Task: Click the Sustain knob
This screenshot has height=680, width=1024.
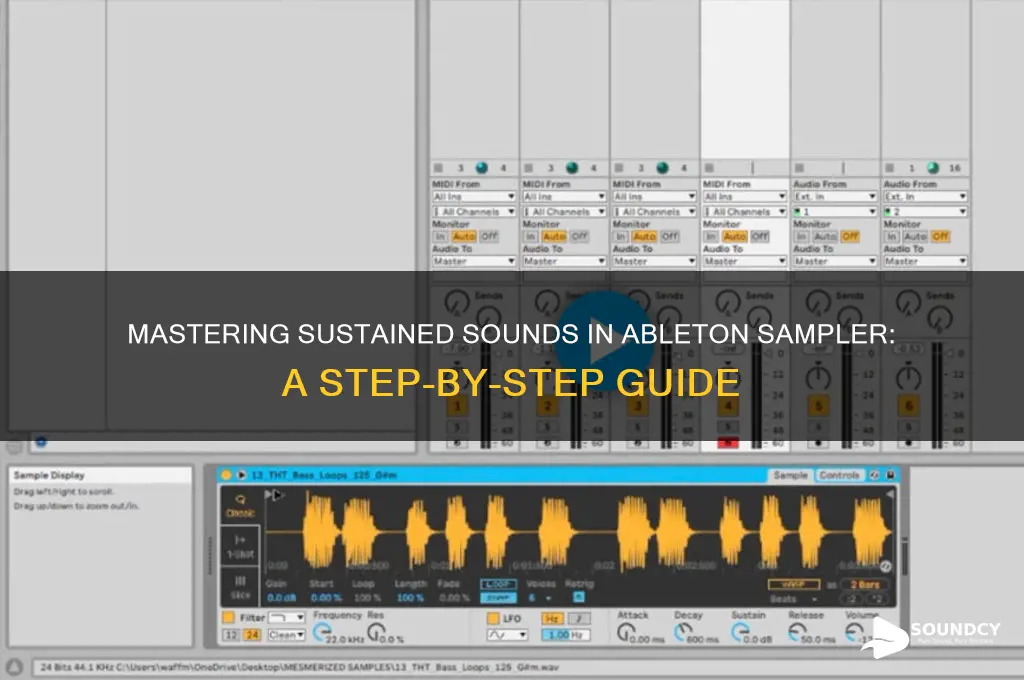Action: click(739, 631)
